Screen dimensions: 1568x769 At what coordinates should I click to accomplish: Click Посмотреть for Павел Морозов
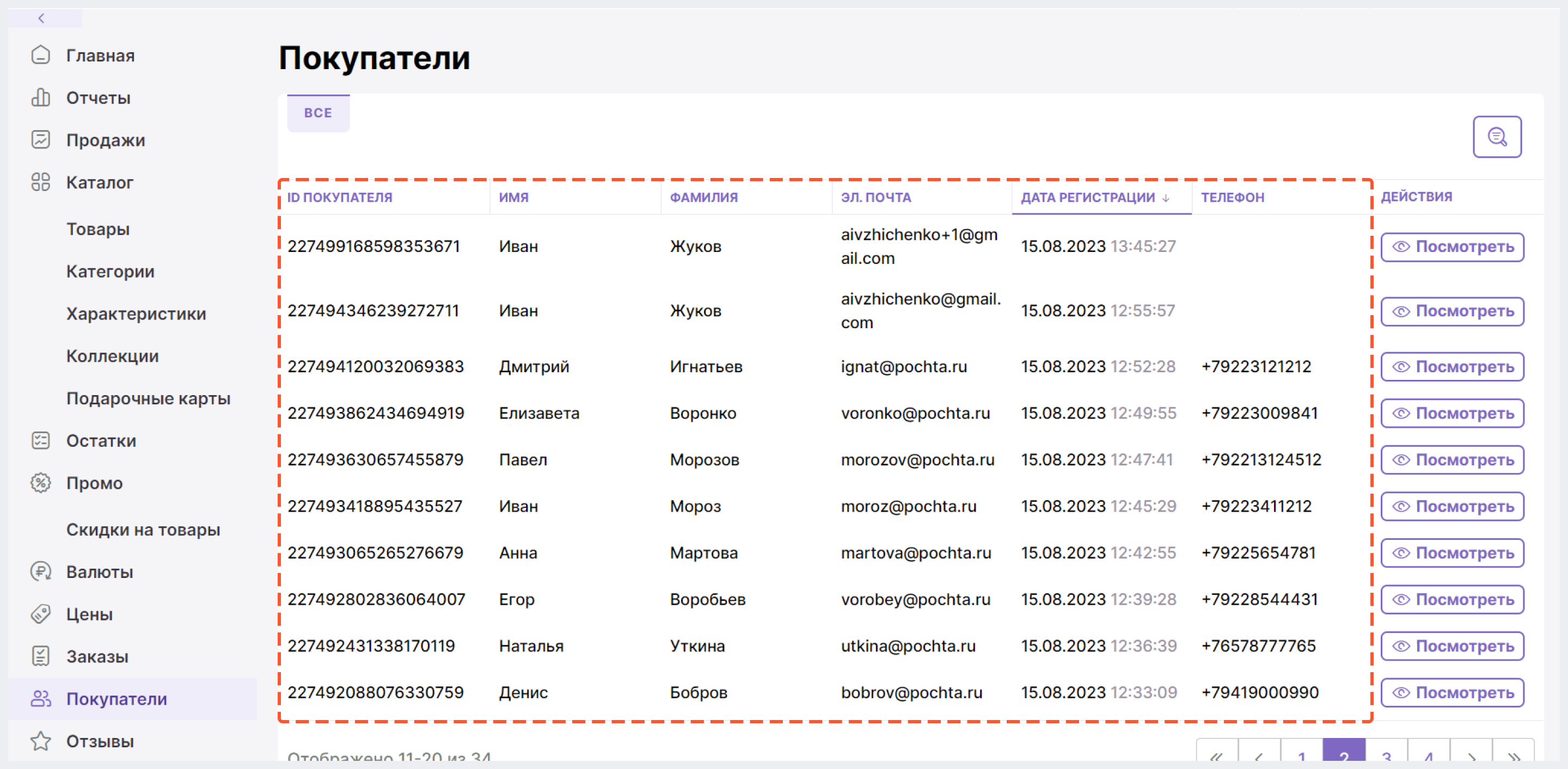coord(1453,460)
